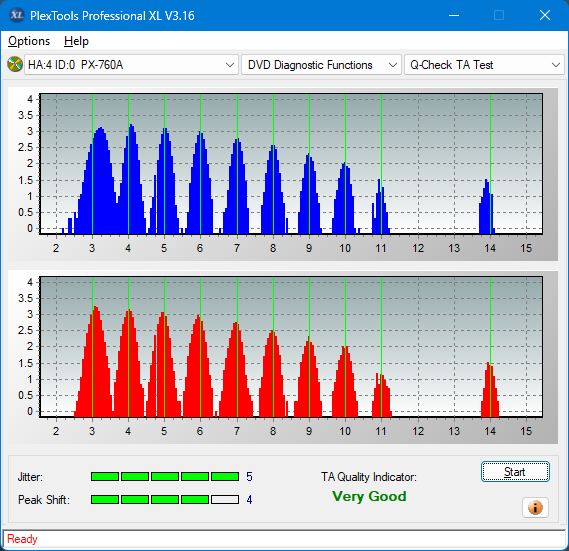Image resolution: width=569 pixels, height=551 pixels.
Task: Click the Peak Shift level bar
Action: 165,499
